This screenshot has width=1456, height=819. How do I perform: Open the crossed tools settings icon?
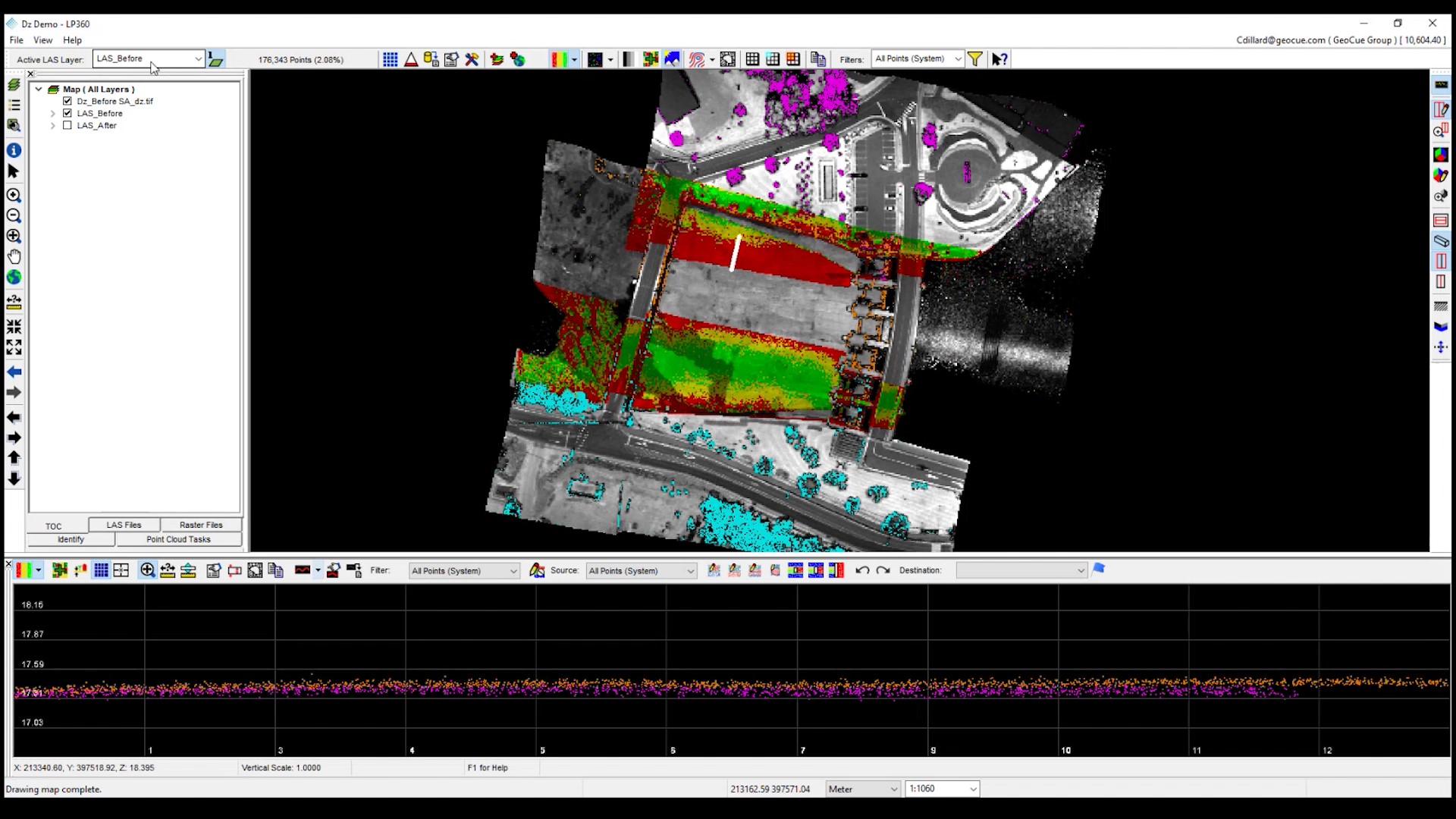pos(472,59)
